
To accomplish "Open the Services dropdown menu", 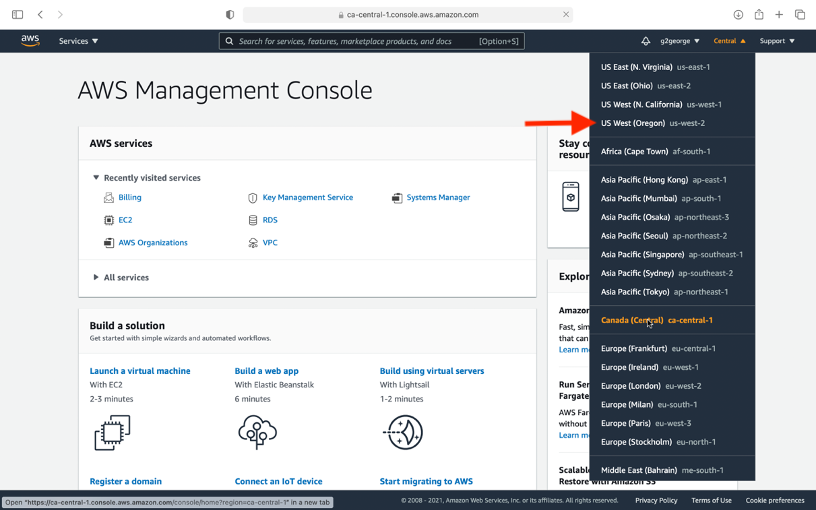I will (x=78, y=41).
